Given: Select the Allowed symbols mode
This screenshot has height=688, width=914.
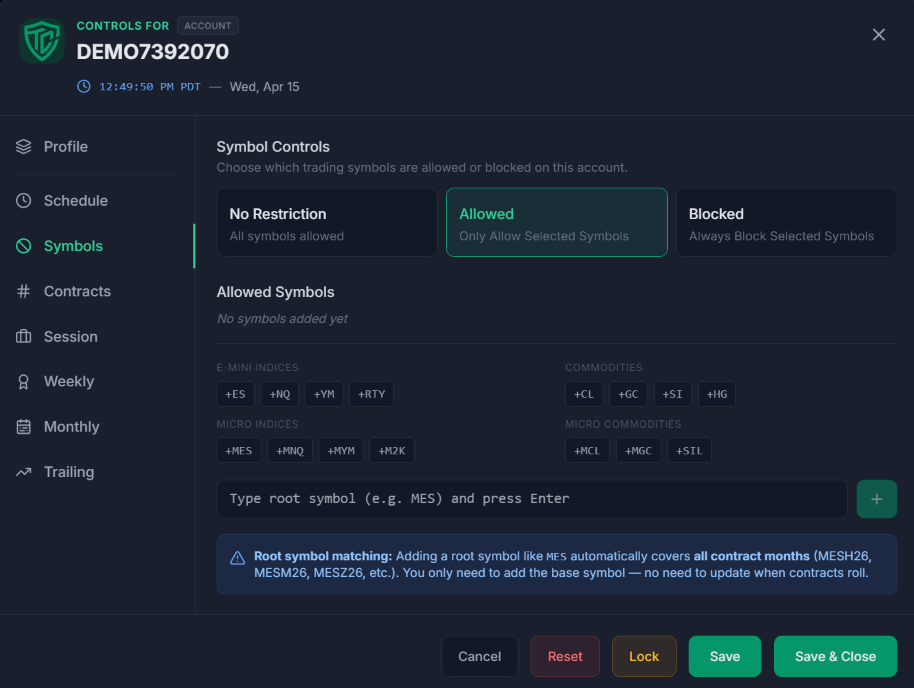Looking at the screenshot, I should click(556, 222).
